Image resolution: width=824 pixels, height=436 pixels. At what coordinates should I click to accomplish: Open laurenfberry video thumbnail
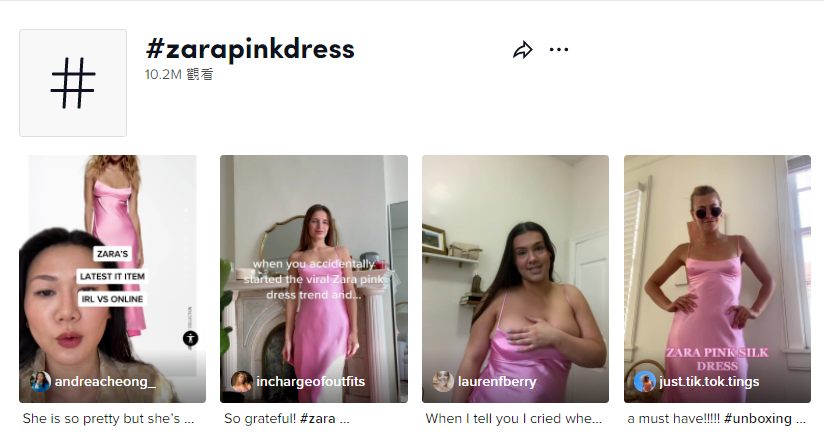(516, 279)
